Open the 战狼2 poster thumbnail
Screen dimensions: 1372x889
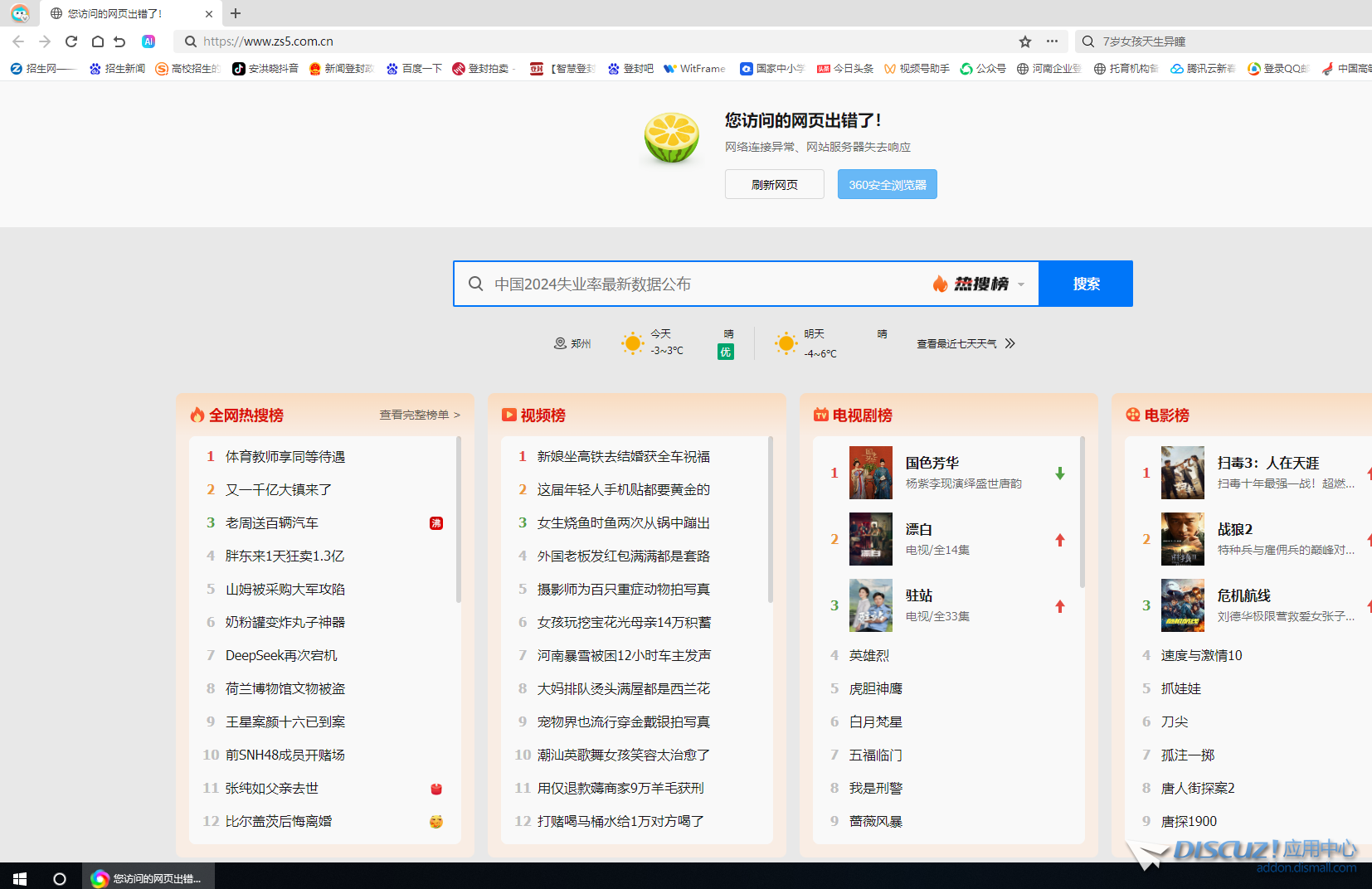tap(1183, 539)
